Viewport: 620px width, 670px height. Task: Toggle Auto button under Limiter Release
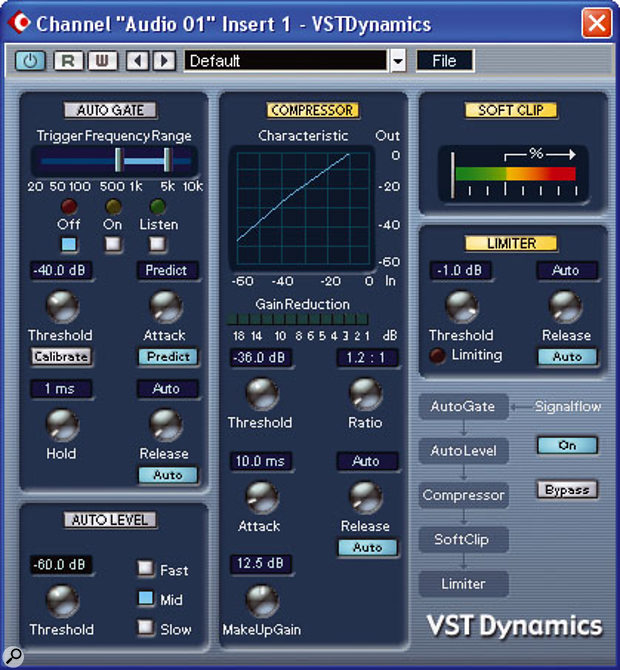pos(567,357)
